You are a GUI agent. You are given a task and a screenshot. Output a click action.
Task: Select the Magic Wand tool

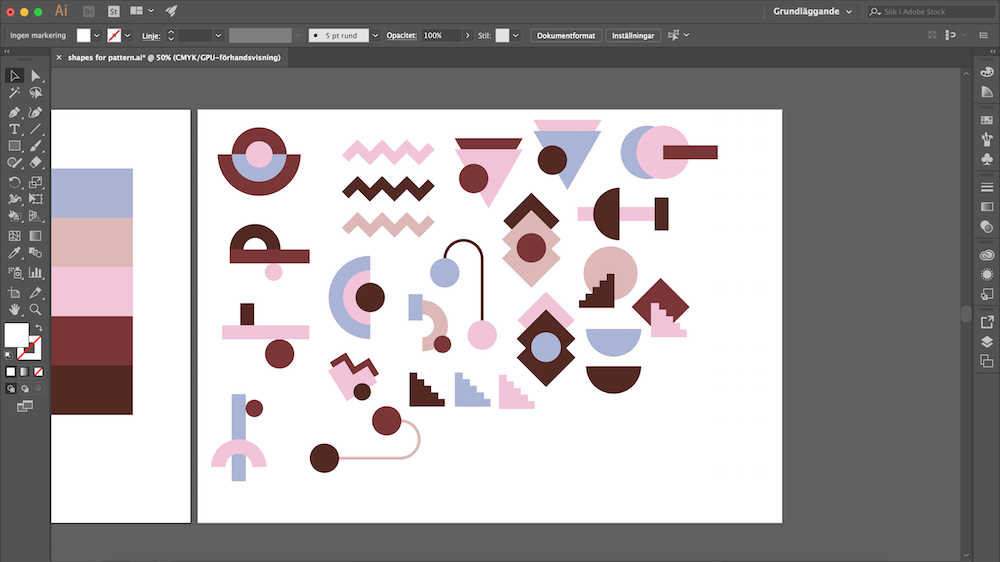[14, 93]
